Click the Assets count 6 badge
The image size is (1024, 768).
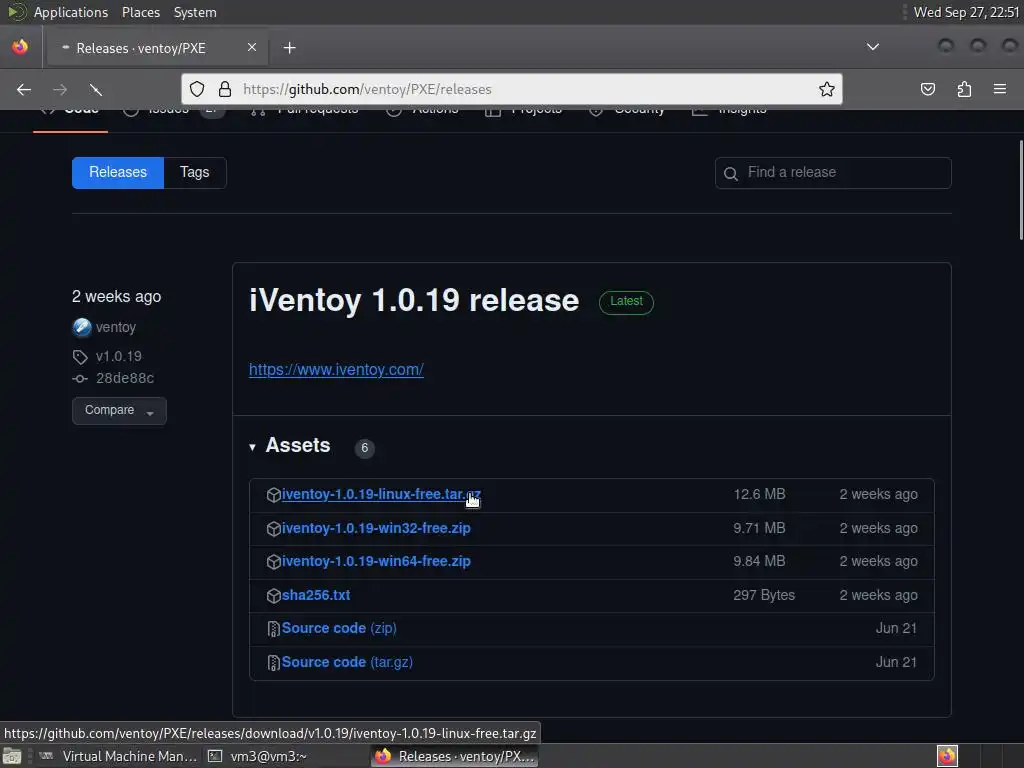[364, 448]
